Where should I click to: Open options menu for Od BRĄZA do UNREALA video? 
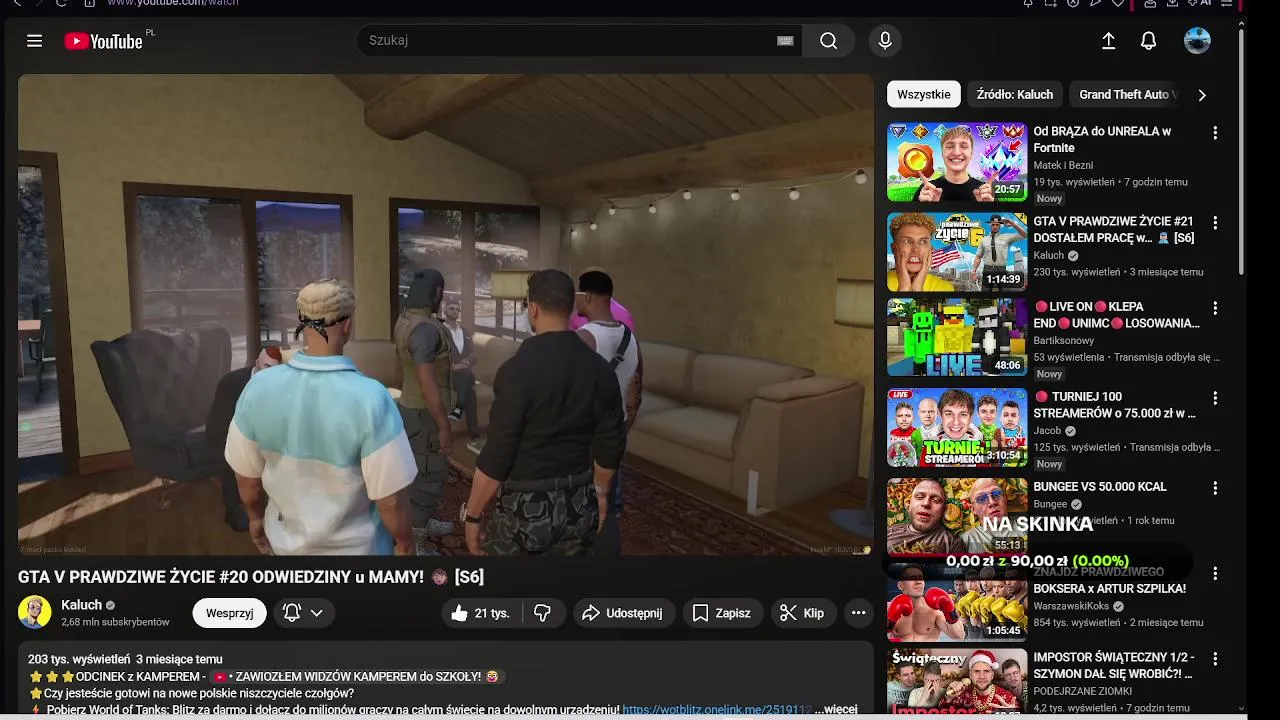1215,133
